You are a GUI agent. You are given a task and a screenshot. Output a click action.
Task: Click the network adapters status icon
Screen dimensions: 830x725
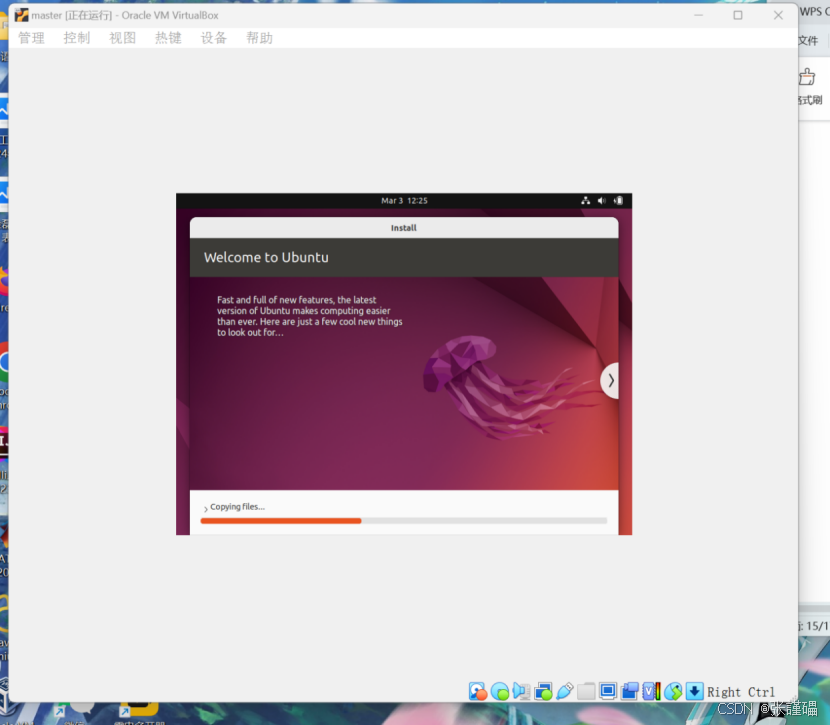pos(543,691)
